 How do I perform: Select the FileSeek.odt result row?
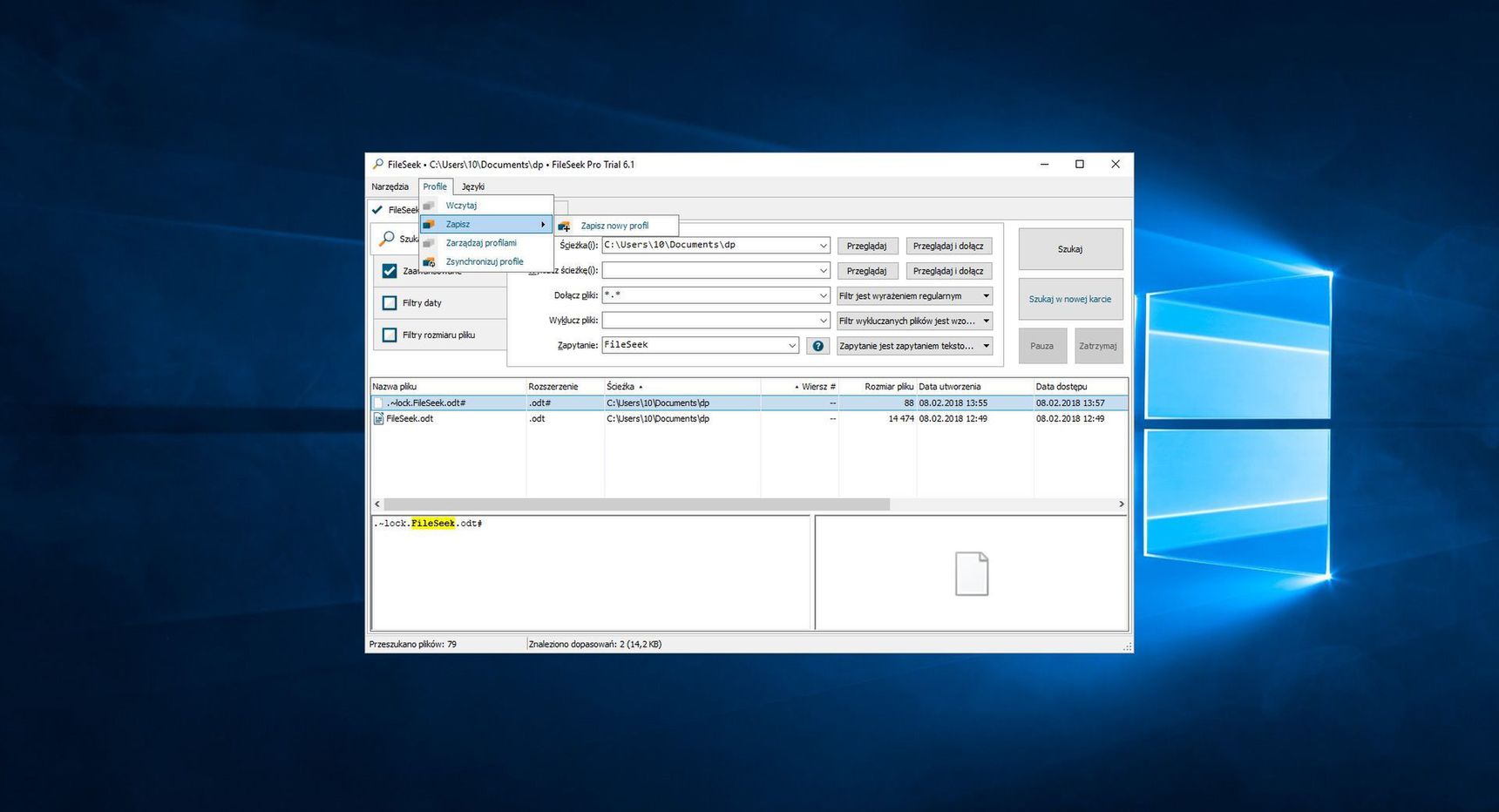tap(749, 419)
